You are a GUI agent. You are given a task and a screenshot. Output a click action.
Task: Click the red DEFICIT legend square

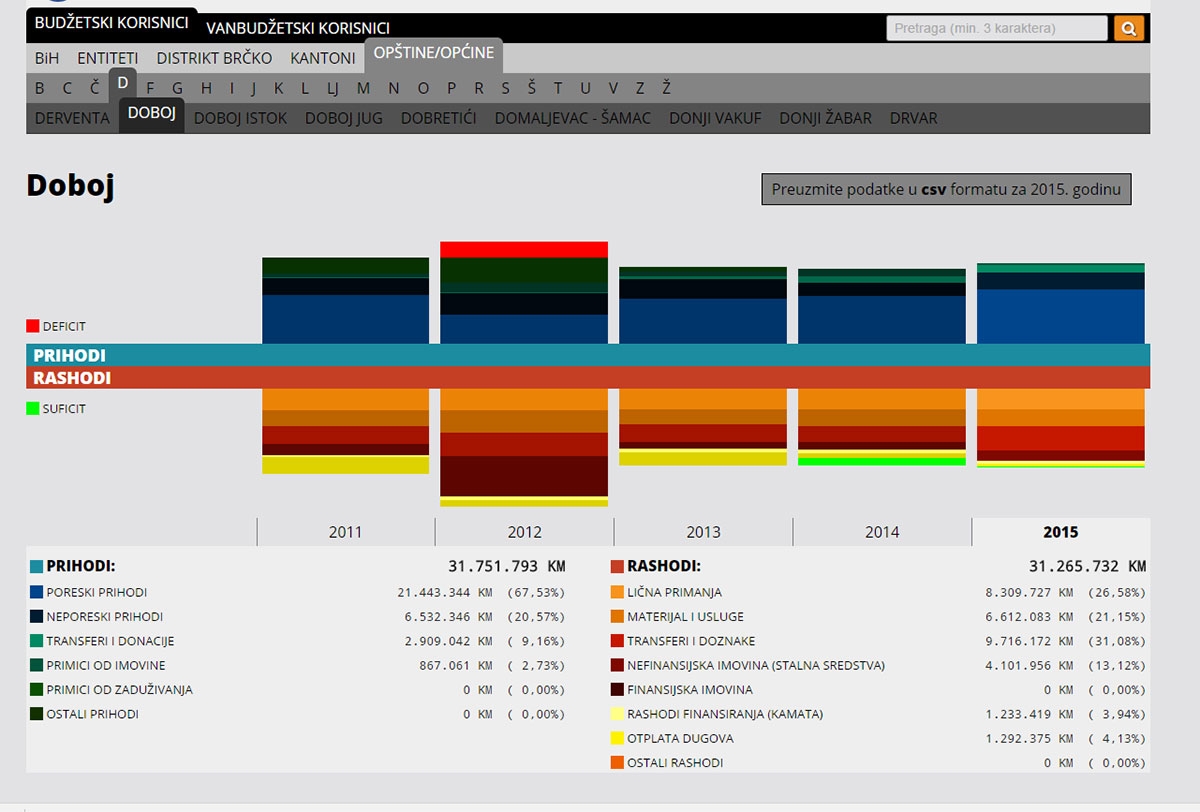click(x=33, y=326)
